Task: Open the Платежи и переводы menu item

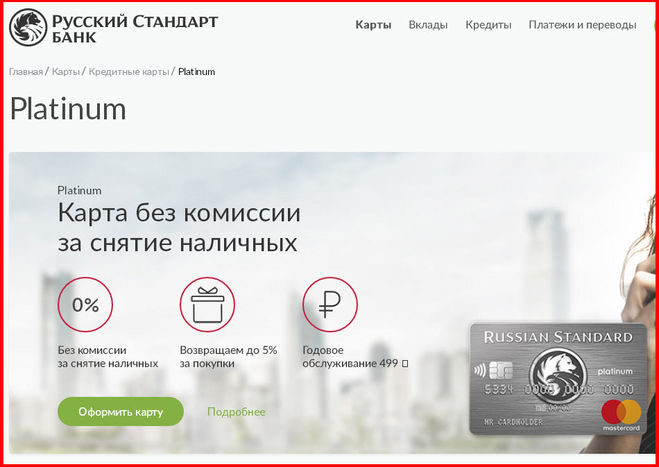Action: pyautogui.click(x=582, y=25)
